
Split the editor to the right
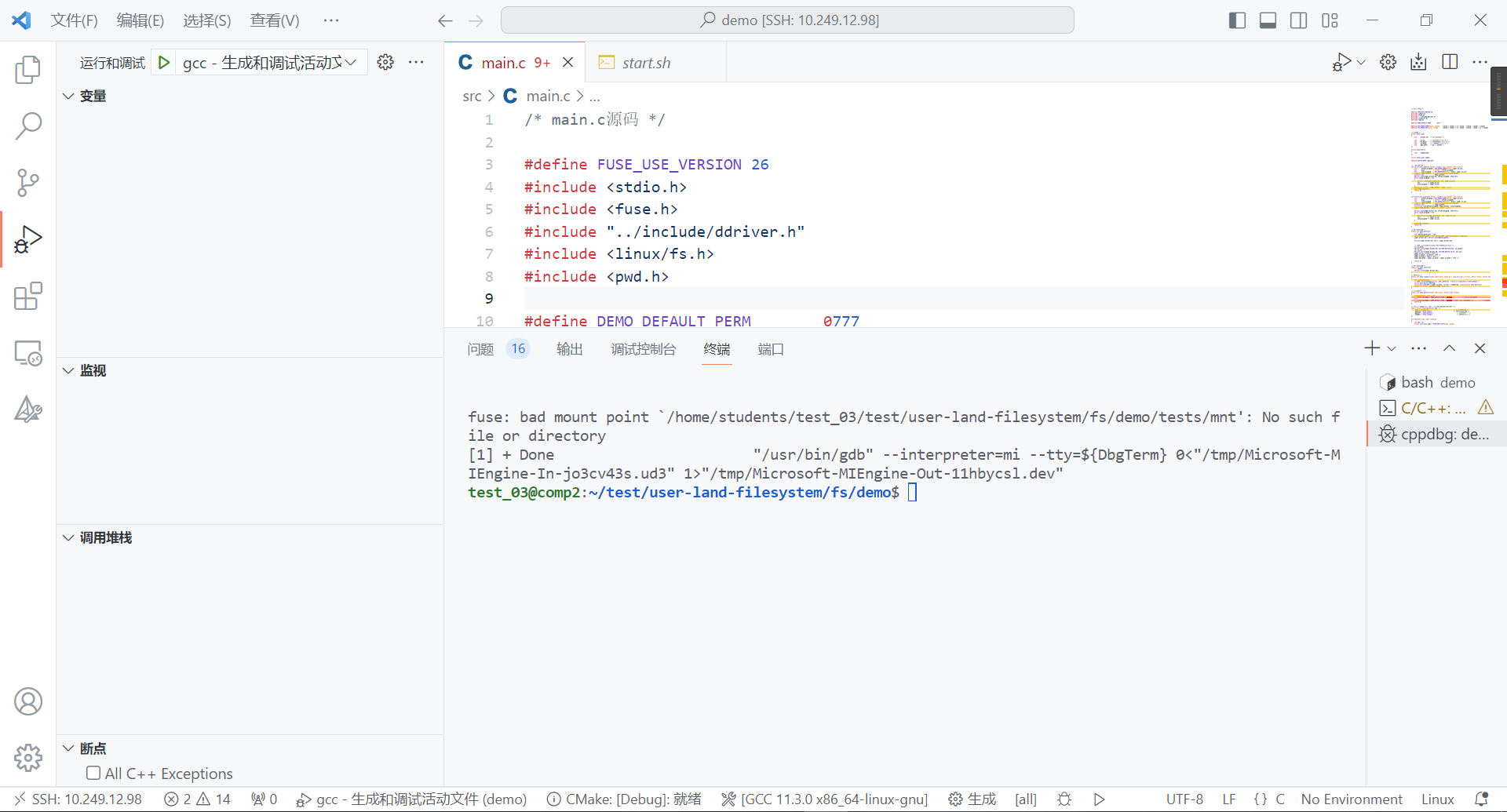pyautogui.click(x=1450, y=63)
